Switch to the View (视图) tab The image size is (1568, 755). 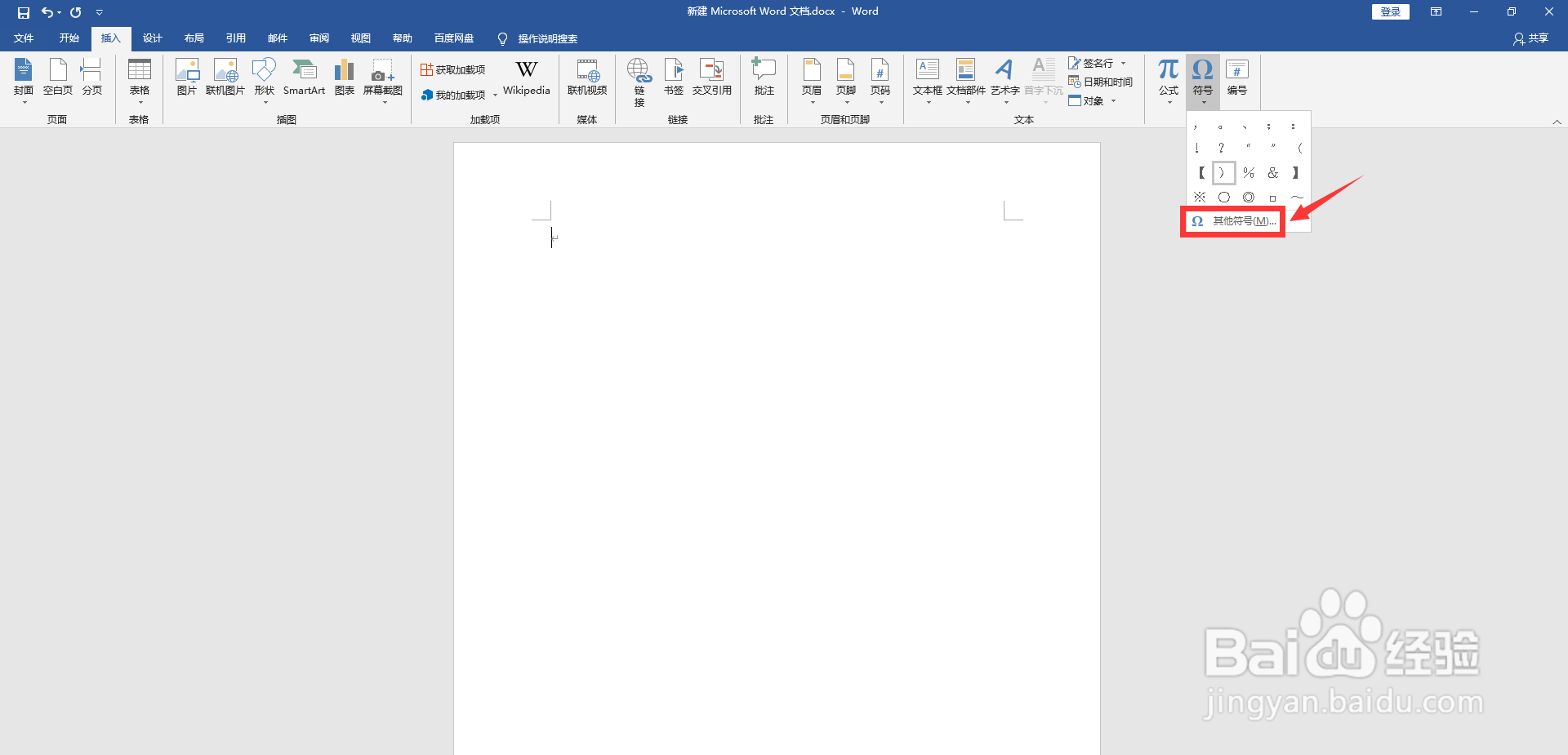coord(361,38)
